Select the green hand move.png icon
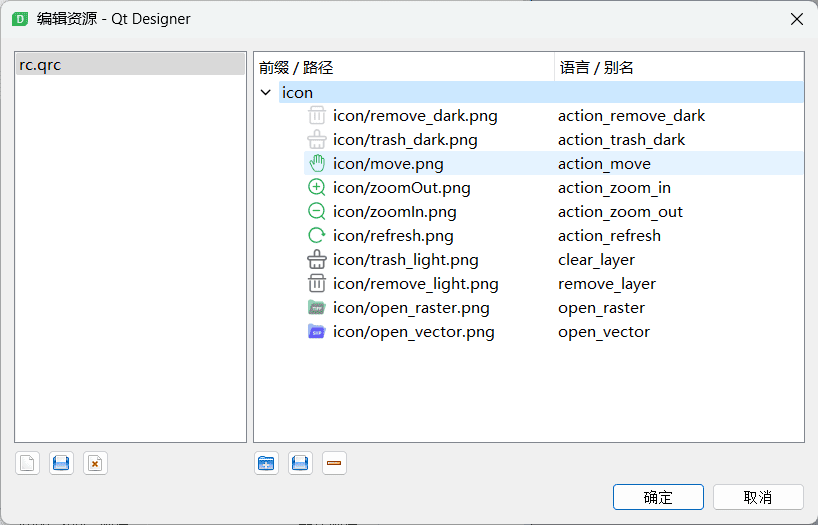The image size is (818, 525). coord(317,164)
